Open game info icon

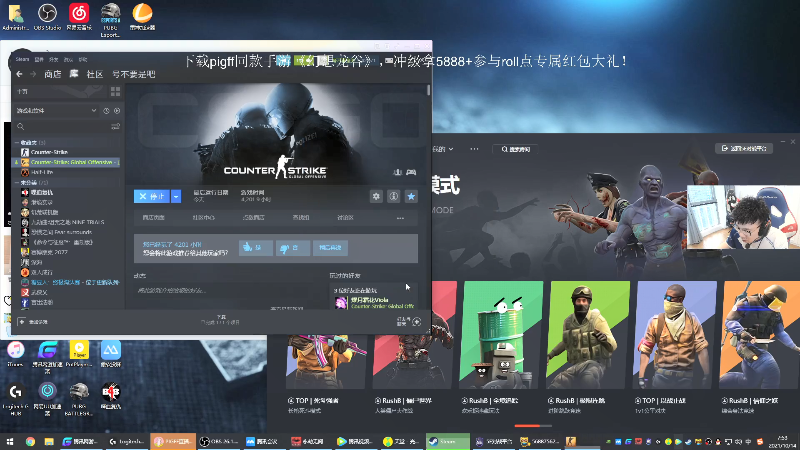(x=393, y=196)
